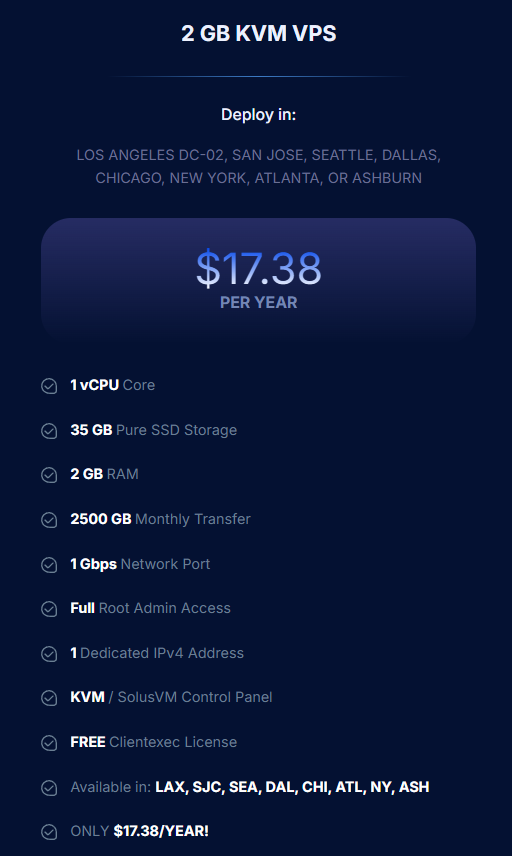The height and width of the screenshot is (856, 512).
Task: Click checkmark icon next to KVM / SolusVM Control Panel
Action: (49, 698)
